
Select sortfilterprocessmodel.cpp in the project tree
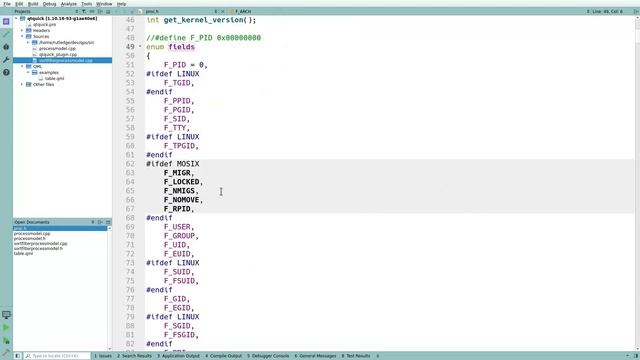(62, 60)
